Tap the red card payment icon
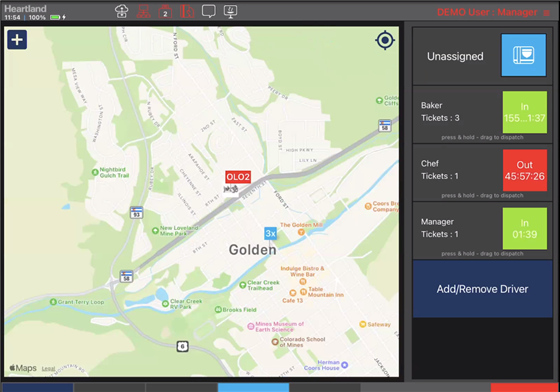 pyautogui.click(x=187, y=11)
